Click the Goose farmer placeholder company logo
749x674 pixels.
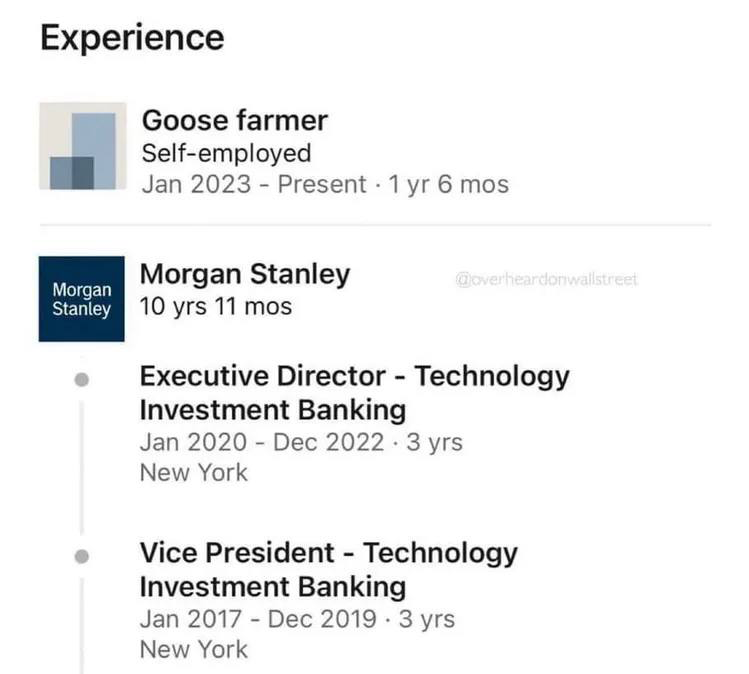pos(82,146)
